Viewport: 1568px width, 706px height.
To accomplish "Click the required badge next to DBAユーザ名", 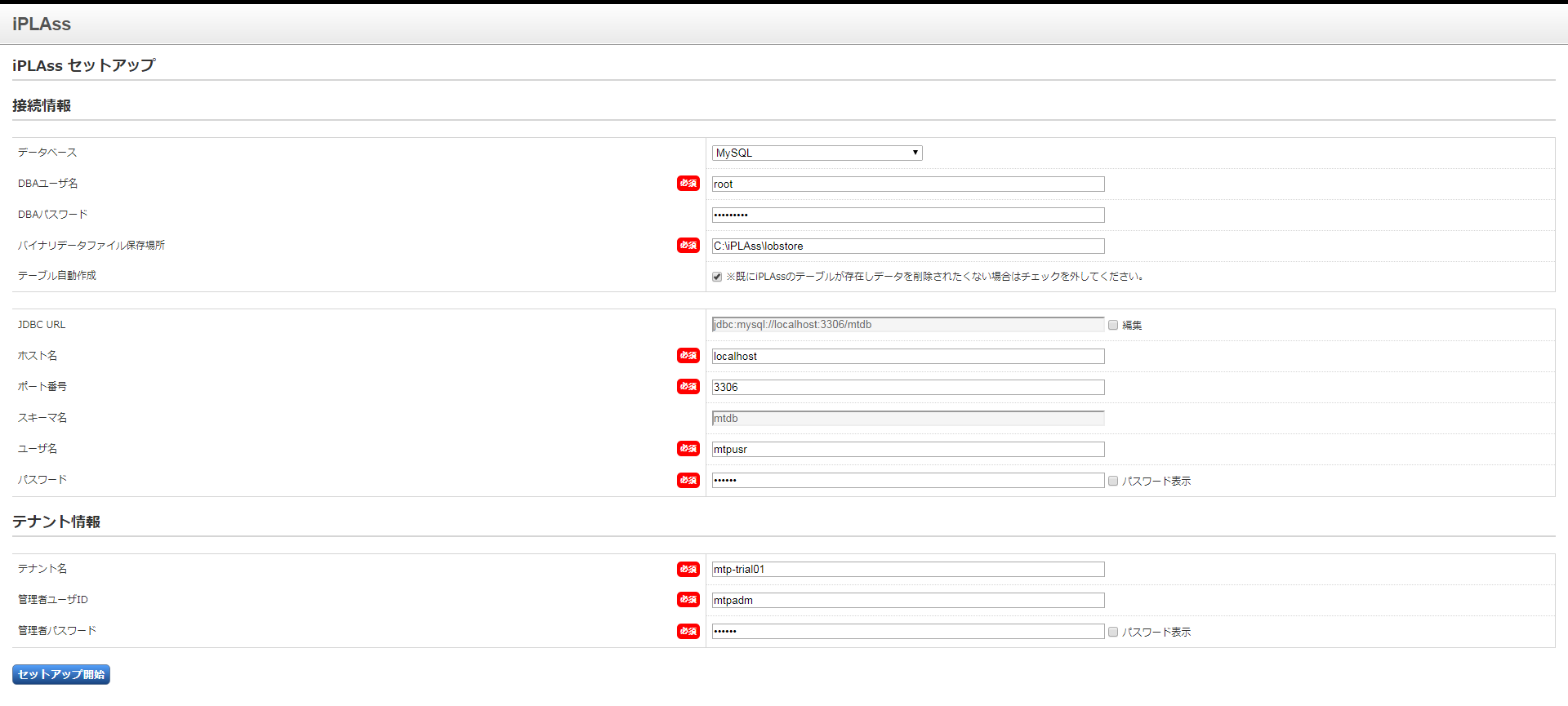I will pos(688,184).
